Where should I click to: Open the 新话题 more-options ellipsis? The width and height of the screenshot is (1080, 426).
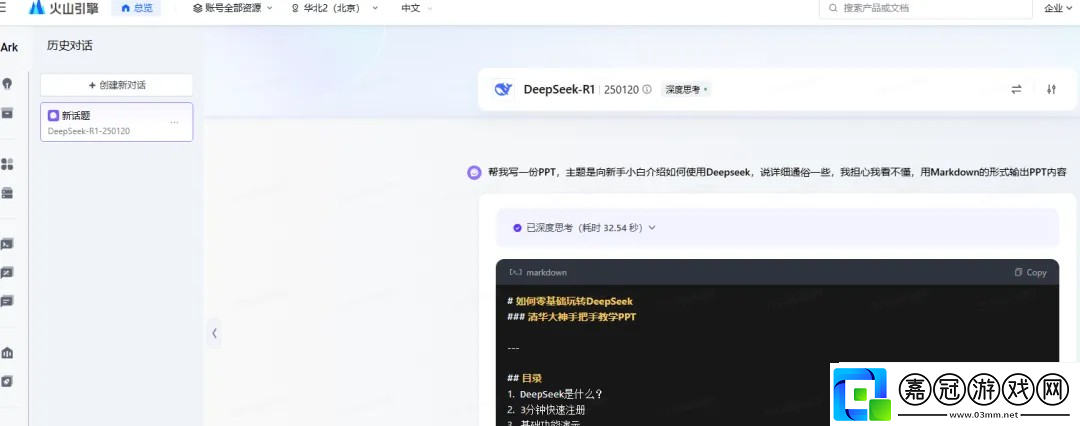click(x=174, y=122)
